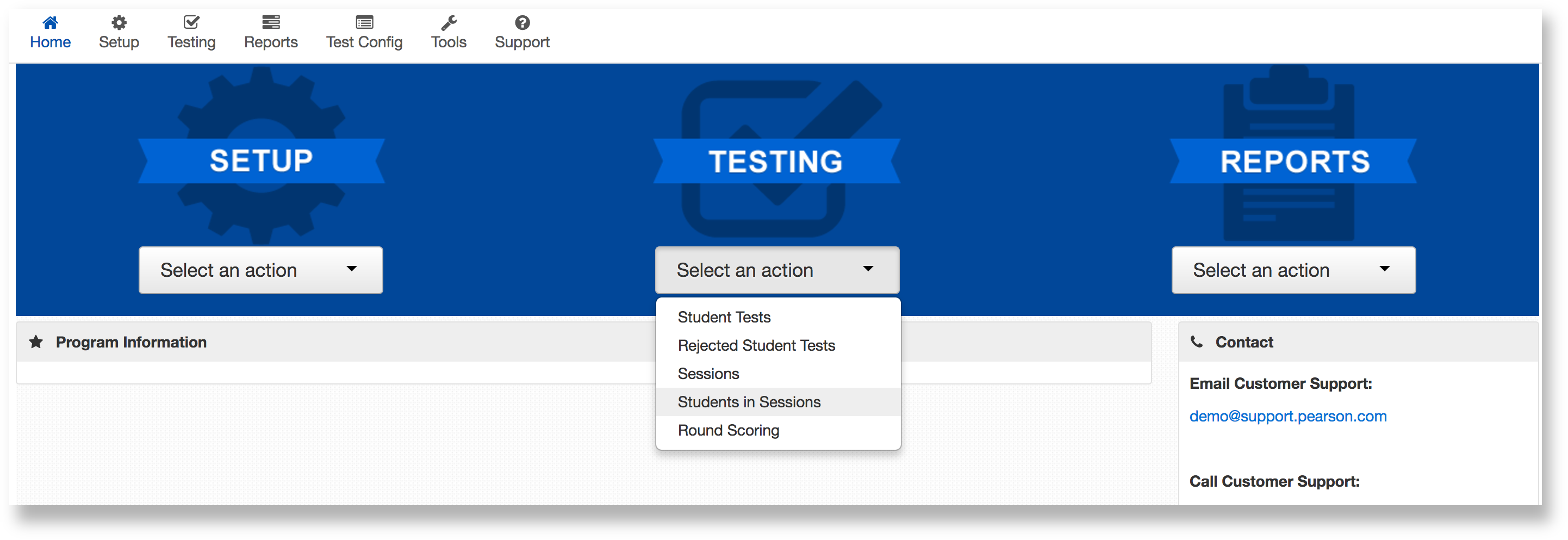
Task: Open the Reports action dropdown
Action: coord(1293,270)
